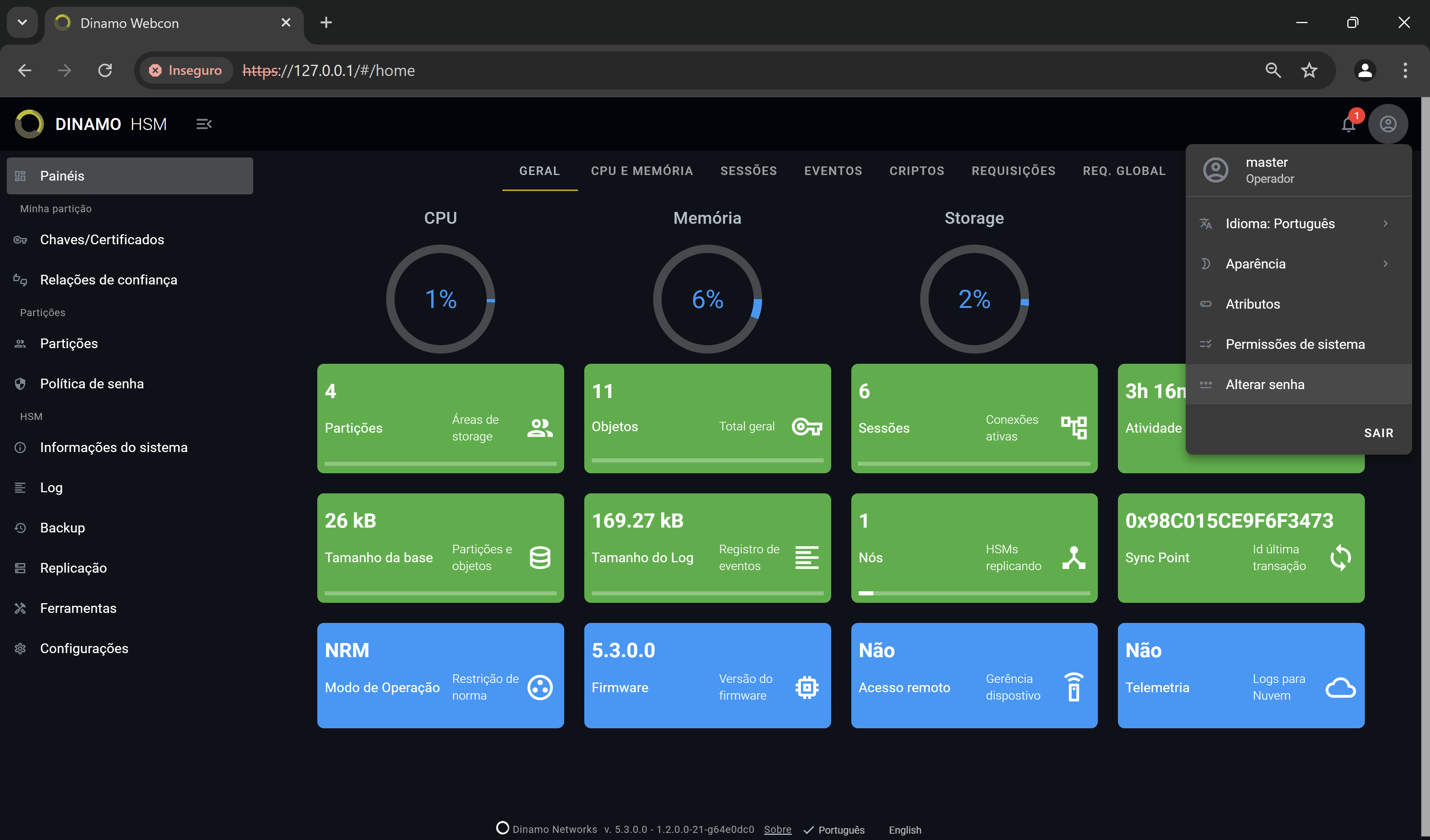Click the Chaves/Certificados key icon in sidebar
Screen dimensions: 1430x840
pos(20,240)
